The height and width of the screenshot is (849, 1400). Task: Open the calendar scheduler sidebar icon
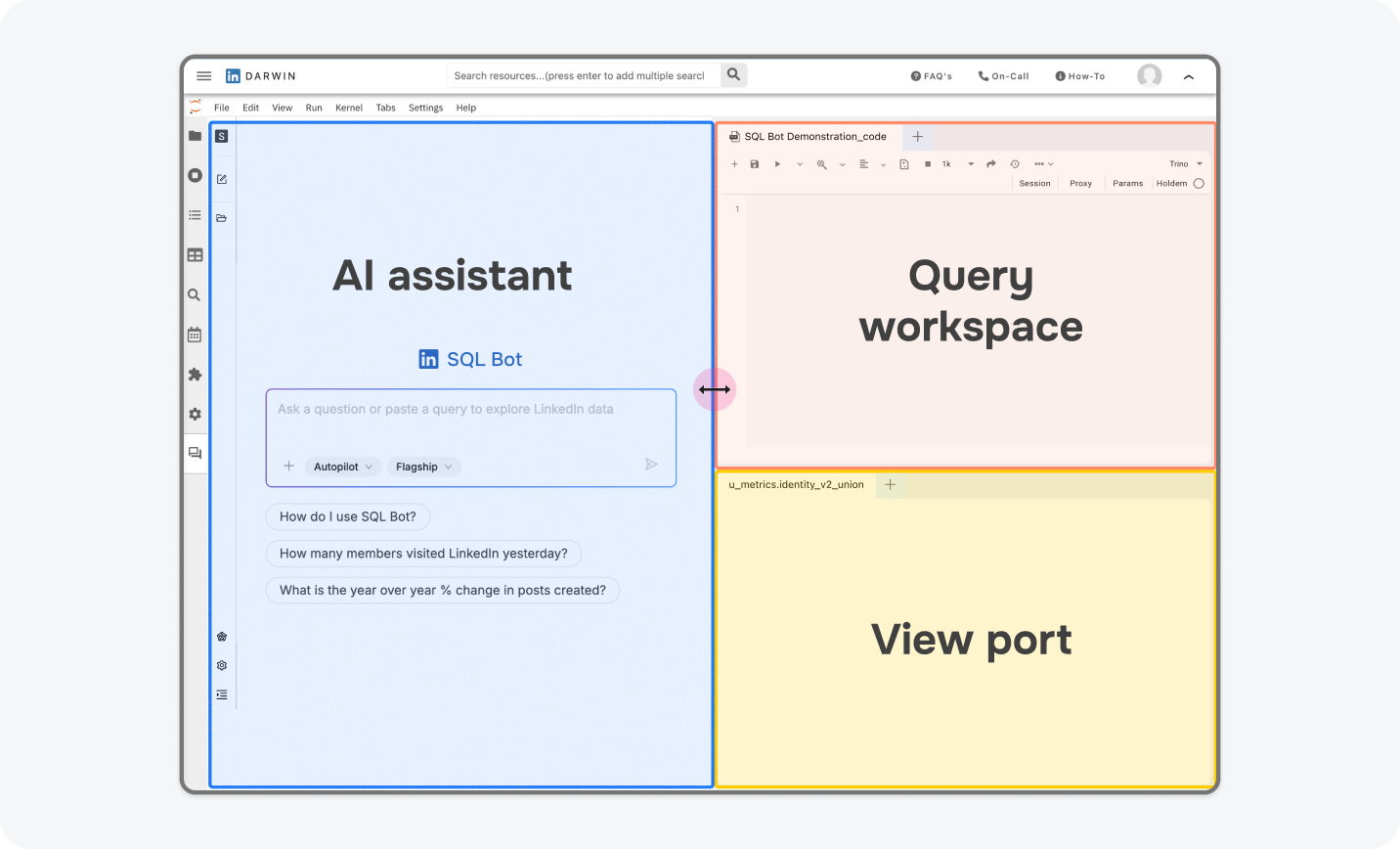pos(195,335)
